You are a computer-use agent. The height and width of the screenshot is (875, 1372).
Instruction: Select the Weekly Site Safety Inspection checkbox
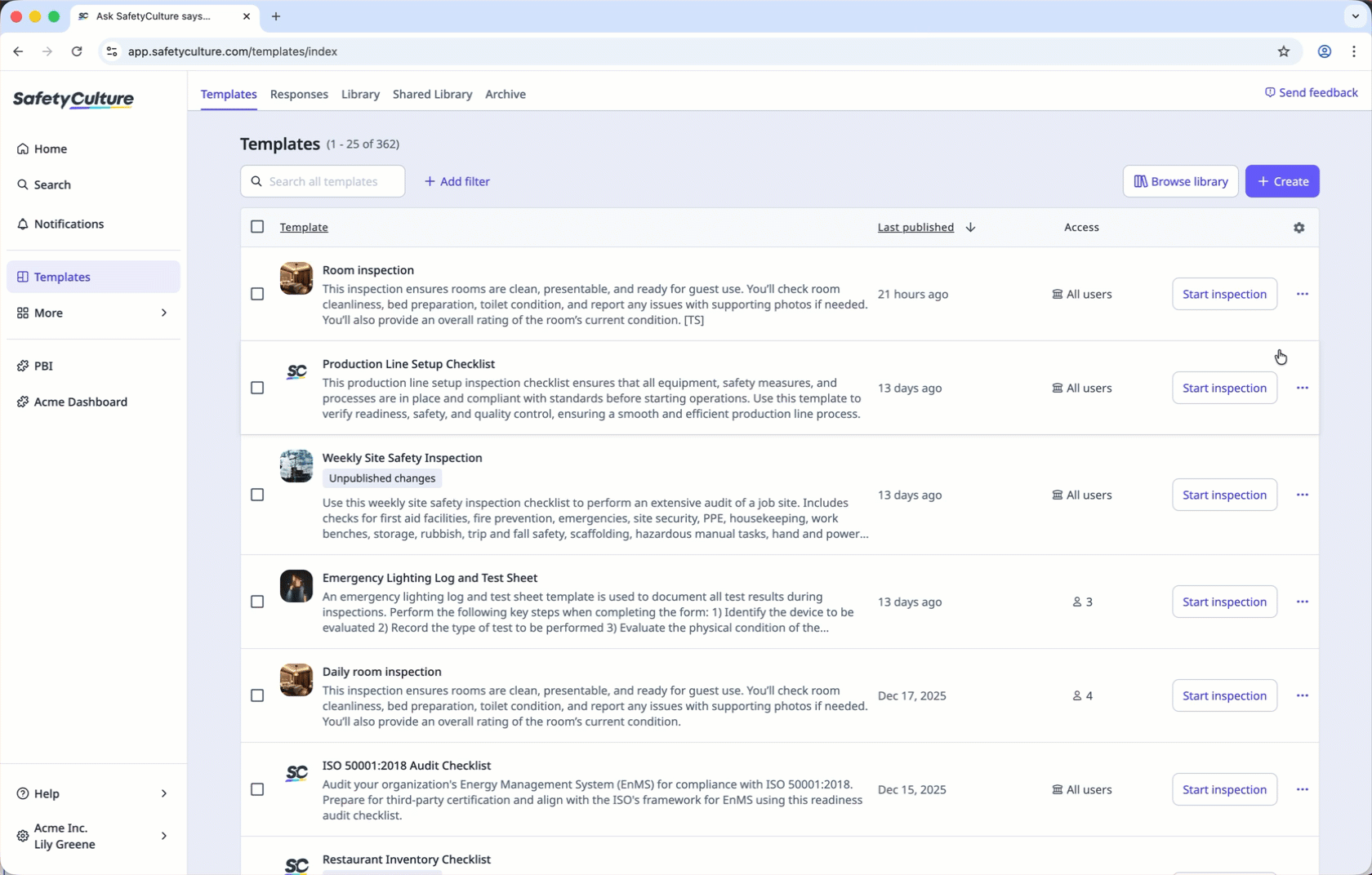click(257, 495)
